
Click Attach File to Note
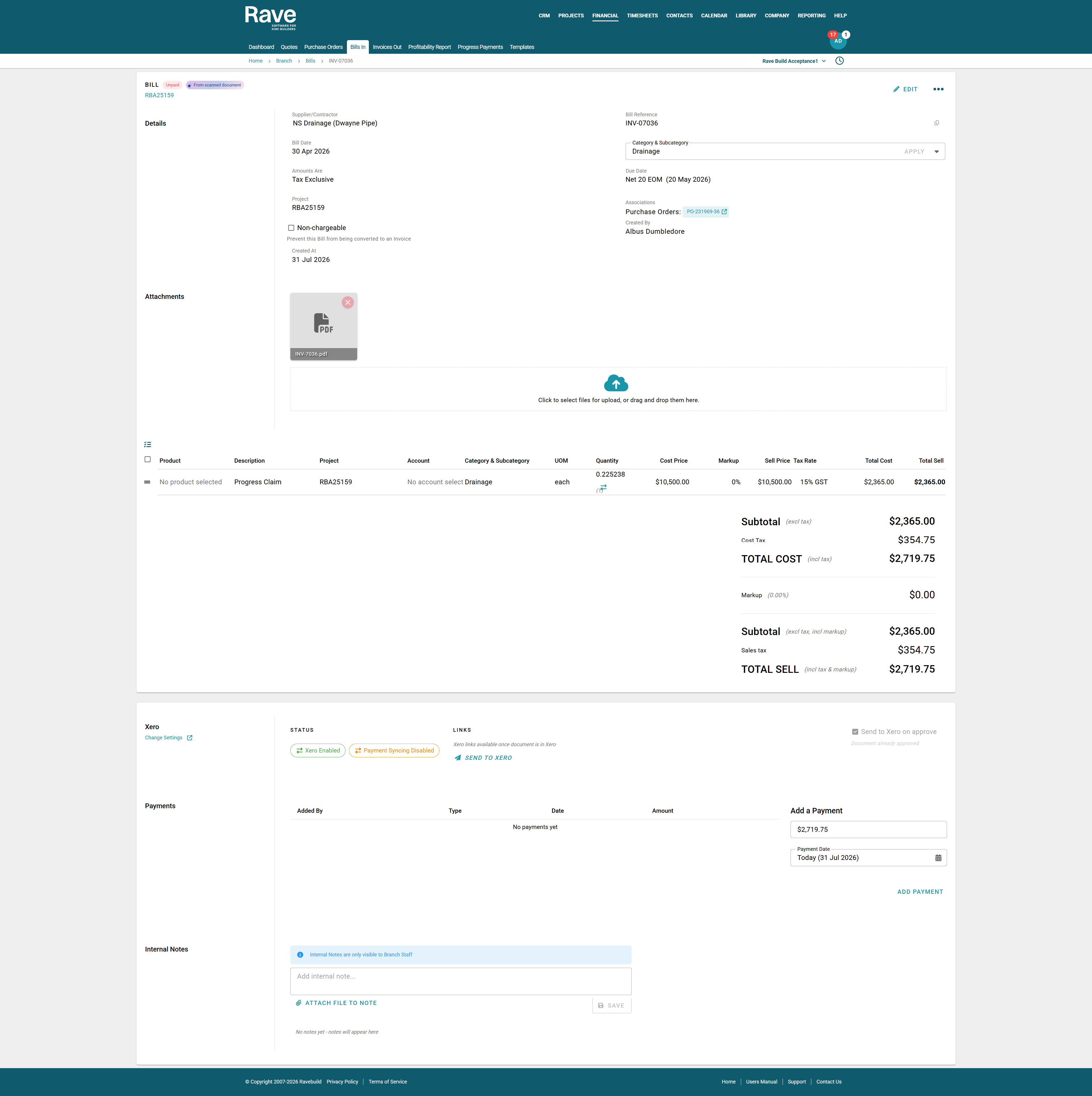click(x=336, y=1003)
